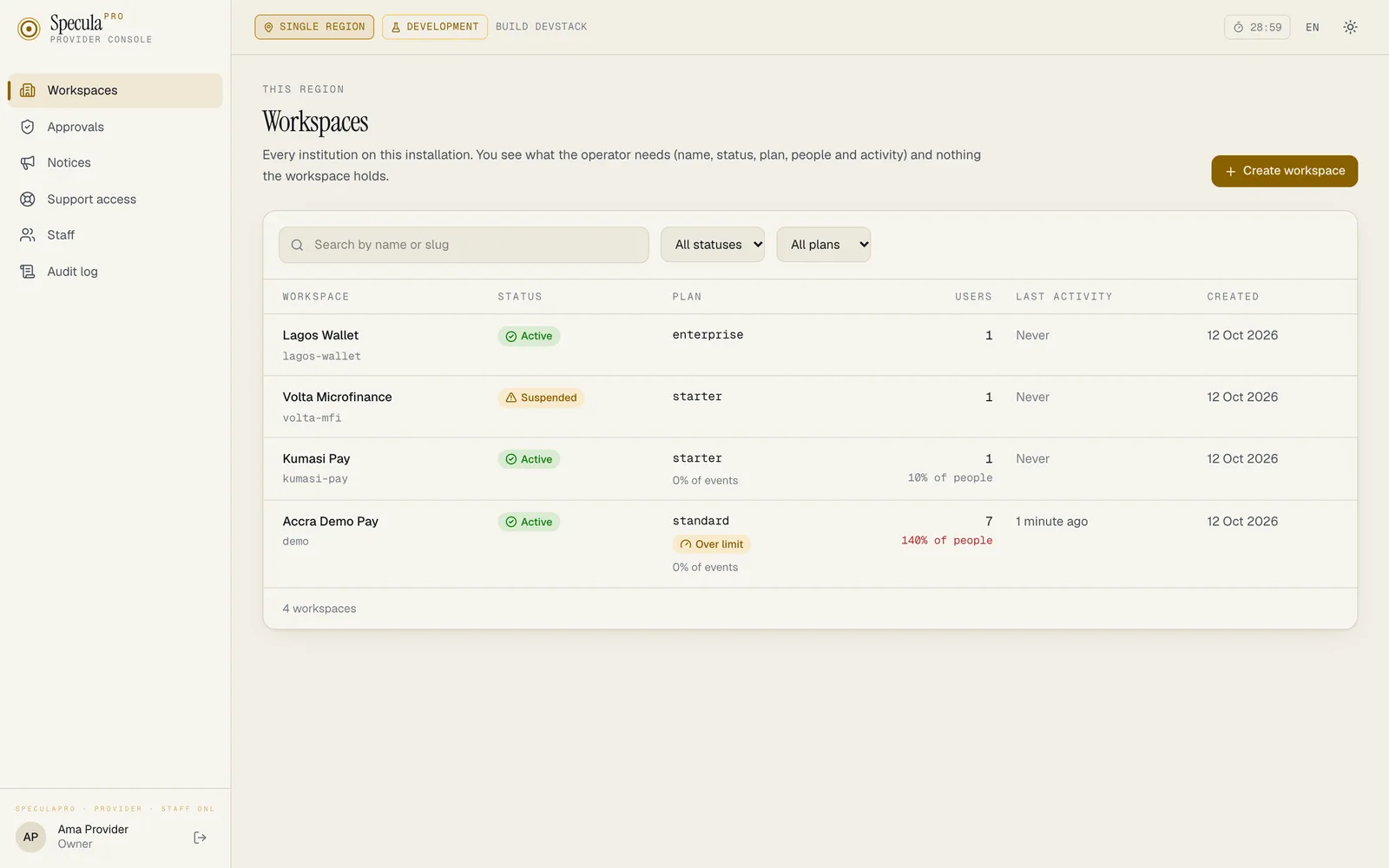Click the Create workspace button

click(1284, 171)
